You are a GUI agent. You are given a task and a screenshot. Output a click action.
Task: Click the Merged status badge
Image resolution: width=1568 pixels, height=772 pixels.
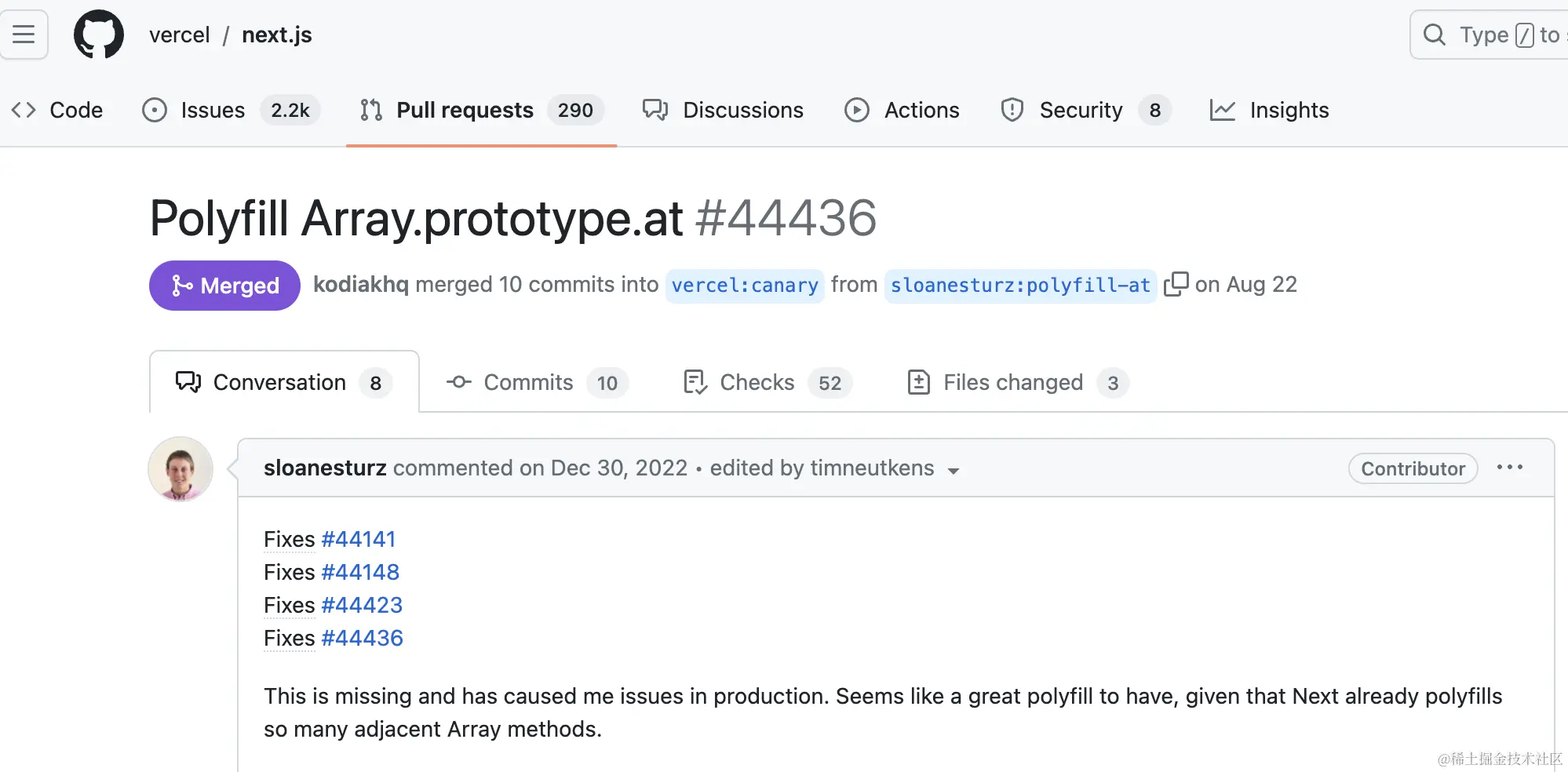tap(224, 285)
